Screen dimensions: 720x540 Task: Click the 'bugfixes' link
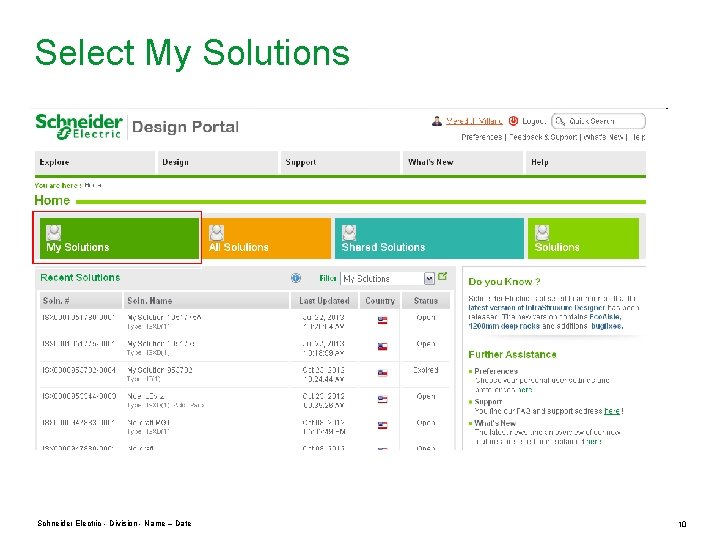pyautogui.click(x=607, y=326)
